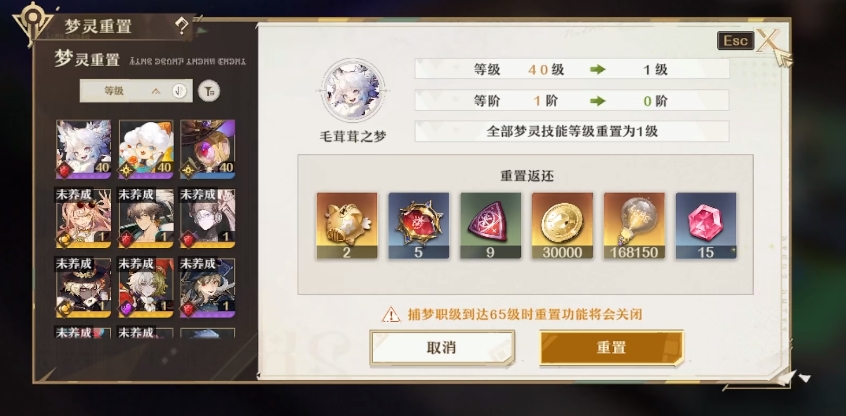Click the question mark help icon
The width and height of the screenshot is (846, 416).
point(182,25)
